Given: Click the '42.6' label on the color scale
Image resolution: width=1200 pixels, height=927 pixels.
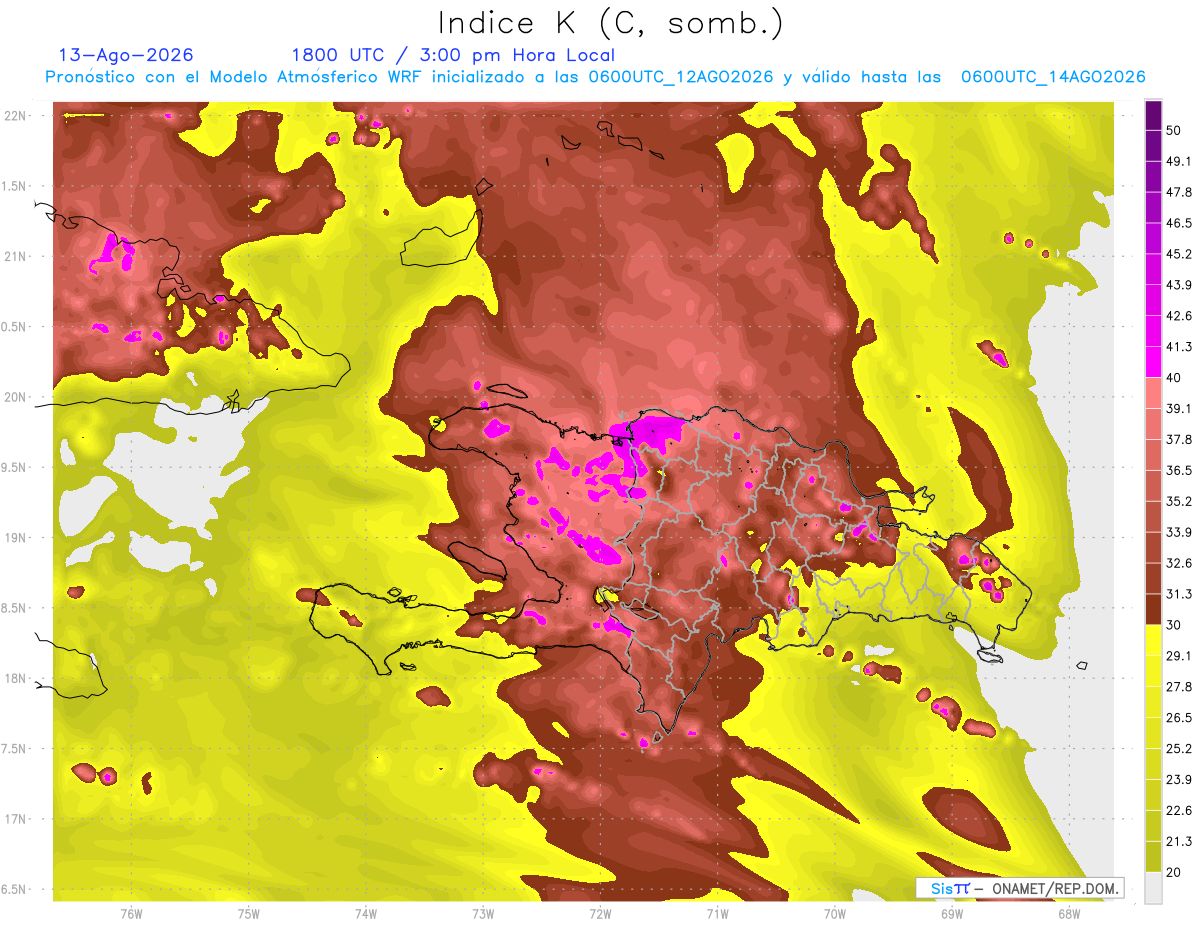Looking at the screenshot, I should point(1179,316).
